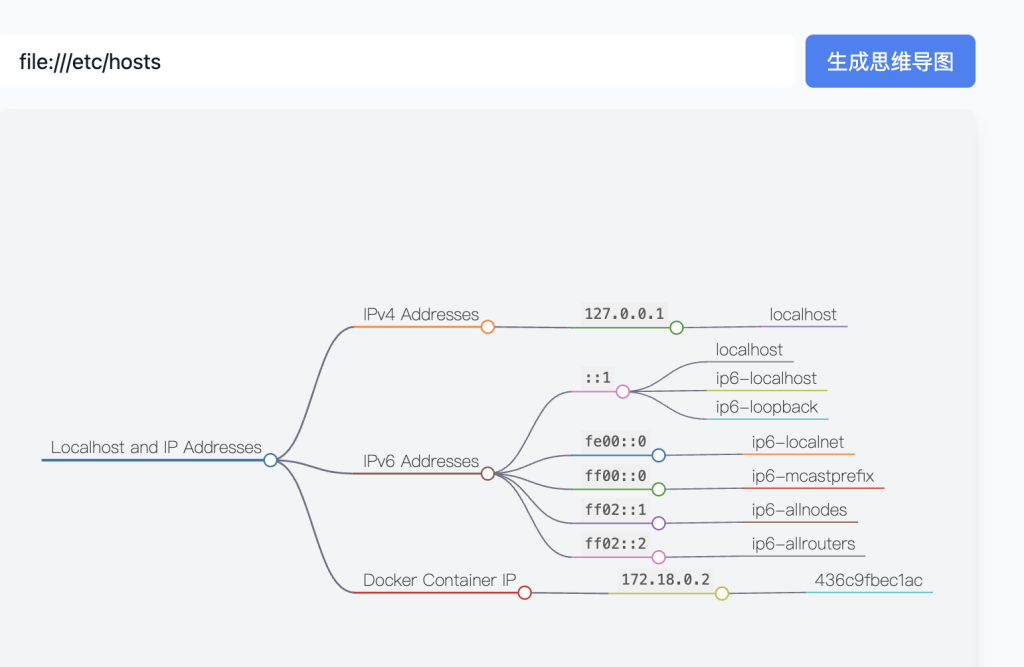Screen dimensions: 1024x667
Task: Collapse the IPv6 Addresses node circle
Action: [488, 473]
